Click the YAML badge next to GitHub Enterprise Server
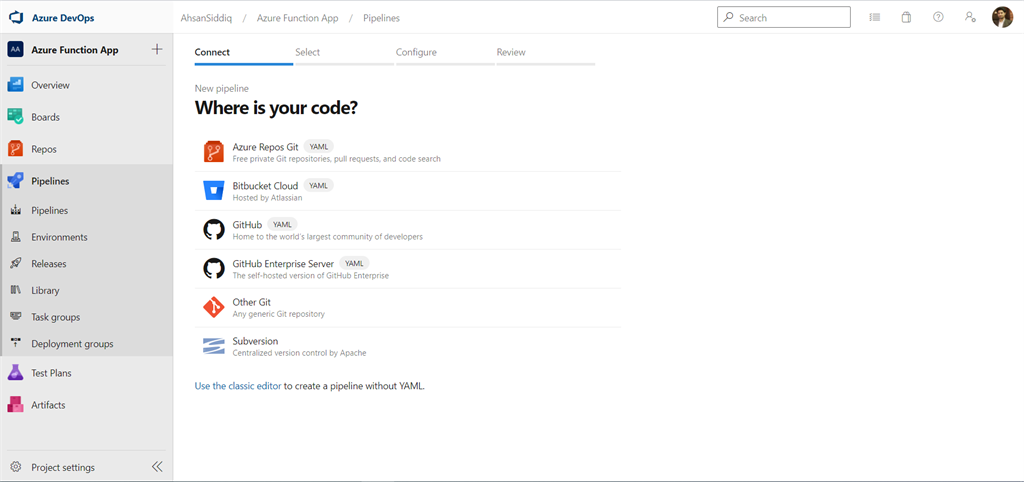The width and height of the screenshot is (1024, 482). point(354,263)
